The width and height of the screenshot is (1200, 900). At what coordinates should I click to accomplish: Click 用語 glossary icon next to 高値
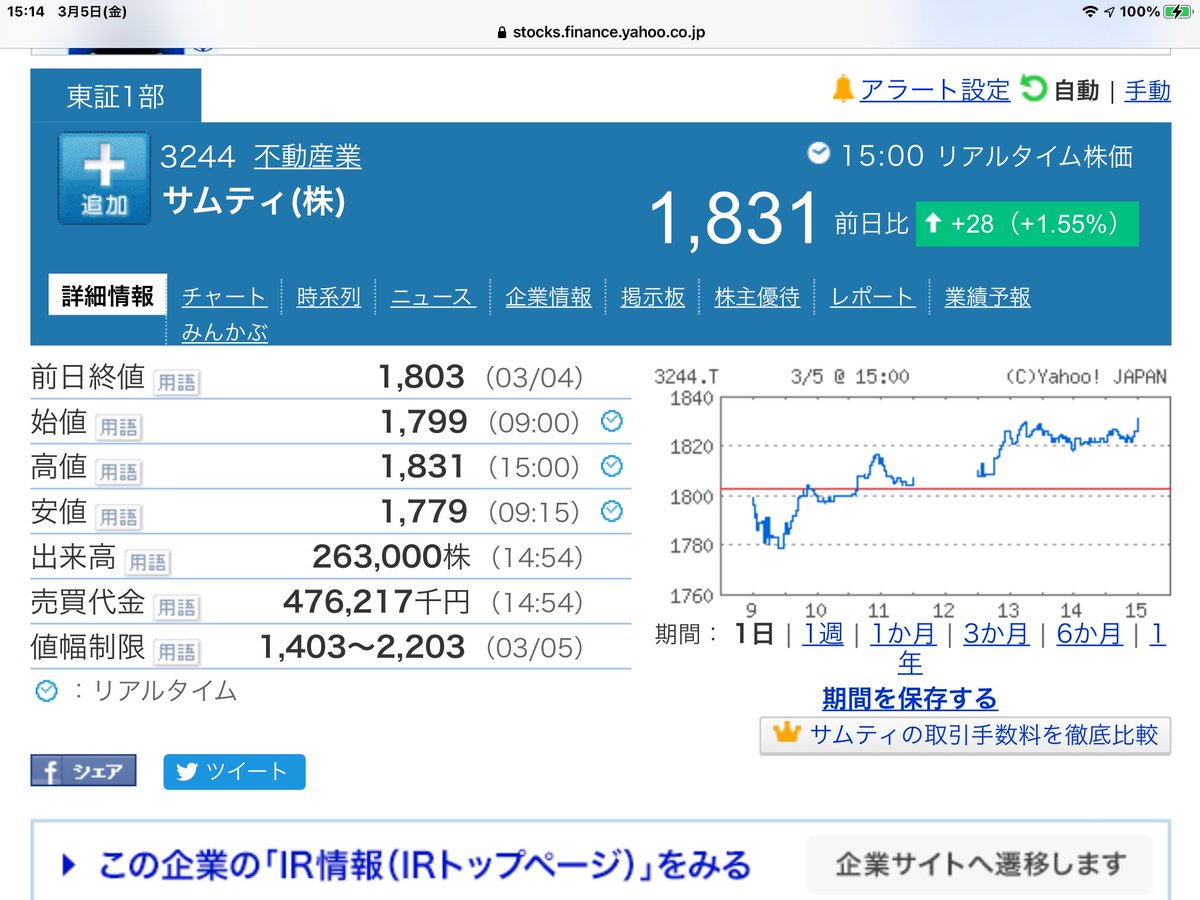click(x=118, y=471)
